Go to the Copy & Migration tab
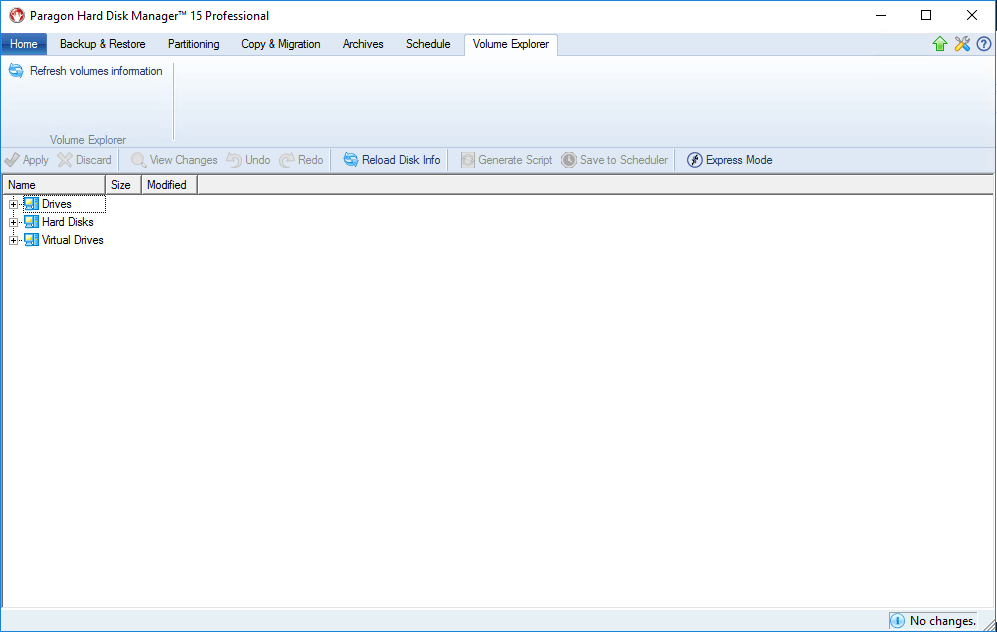This screenshot has height=632, width=997. (x=280, y=44)
